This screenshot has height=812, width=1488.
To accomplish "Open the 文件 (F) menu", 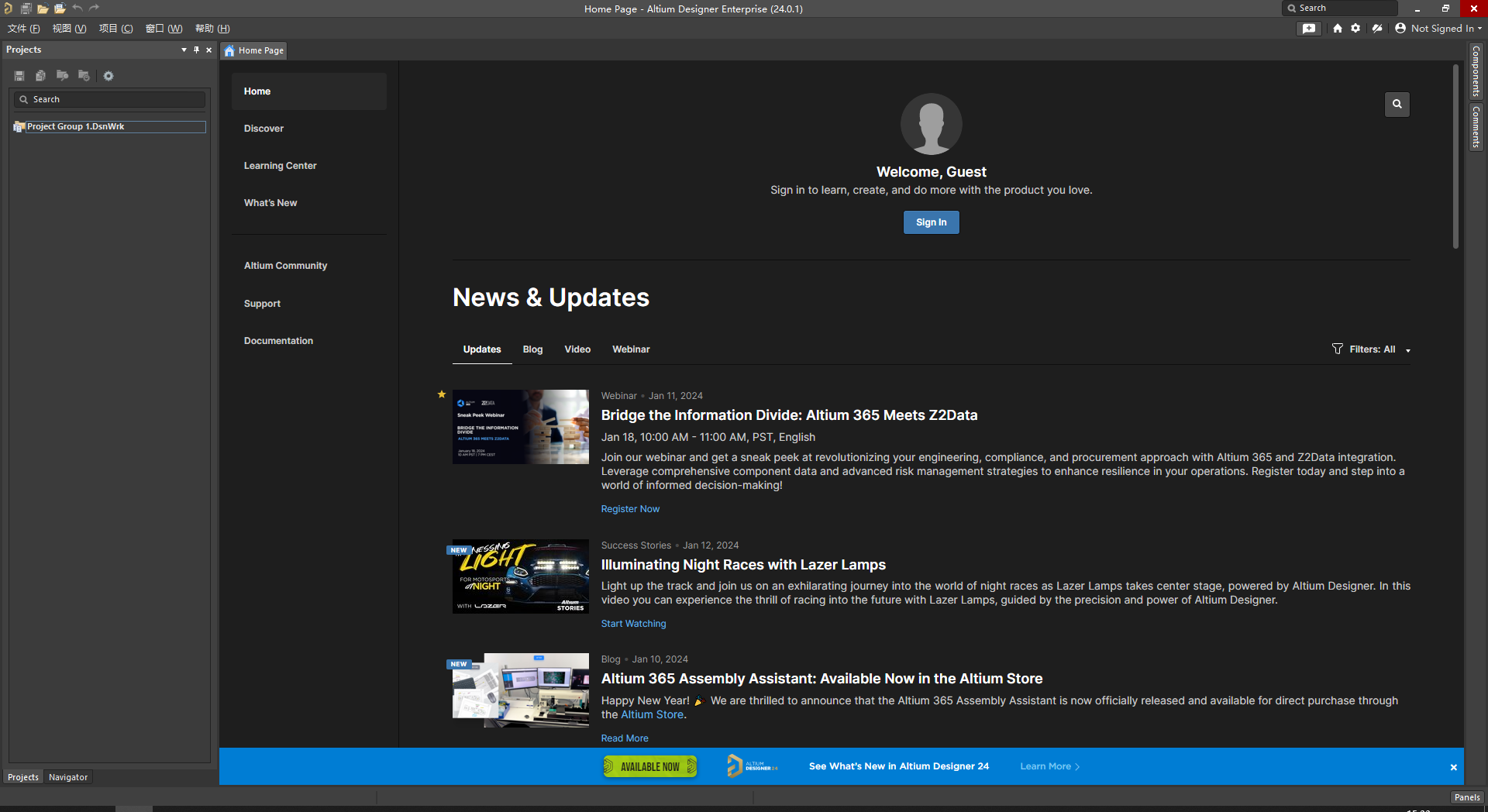I will click(x=23, y=29).
